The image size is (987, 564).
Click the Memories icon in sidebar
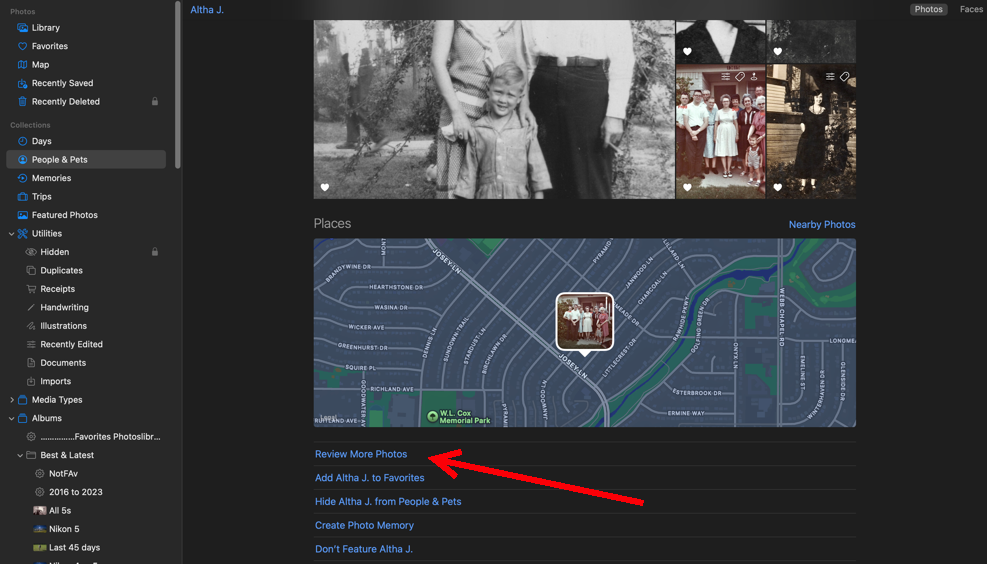[23, 178]
